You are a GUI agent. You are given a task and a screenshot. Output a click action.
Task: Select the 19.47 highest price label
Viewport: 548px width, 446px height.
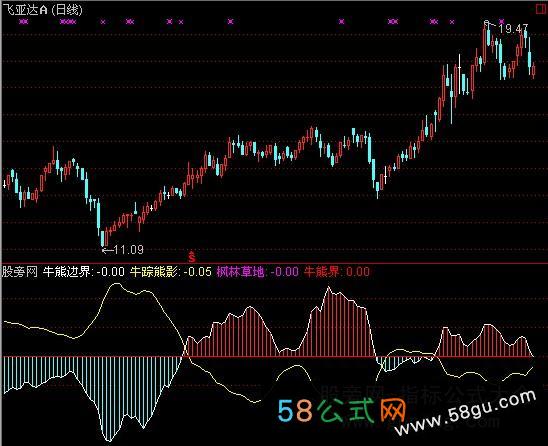coord(513,29)
